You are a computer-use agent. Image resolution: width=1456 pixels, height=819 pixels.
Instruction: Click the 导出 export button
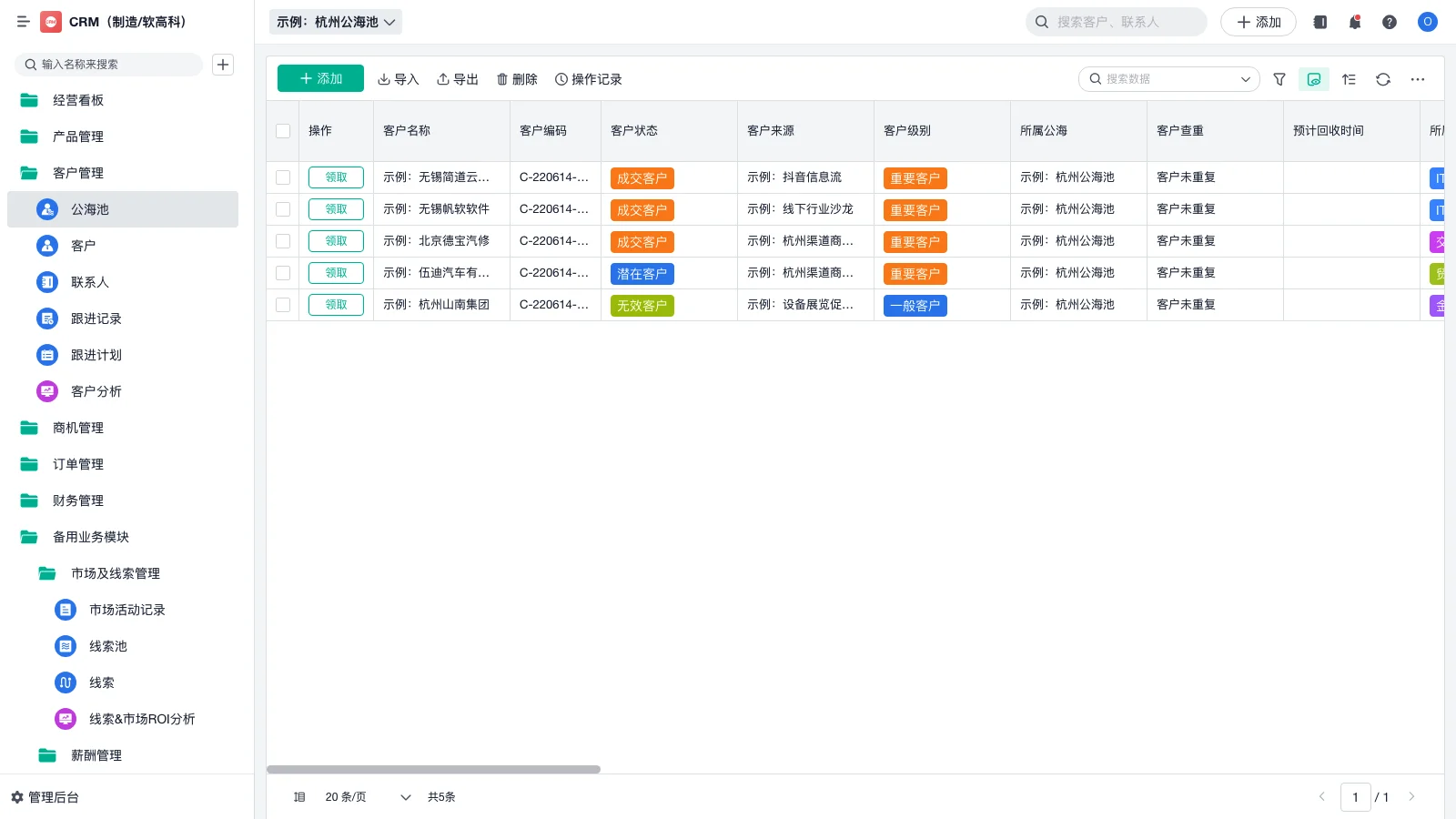coord(458,79)
